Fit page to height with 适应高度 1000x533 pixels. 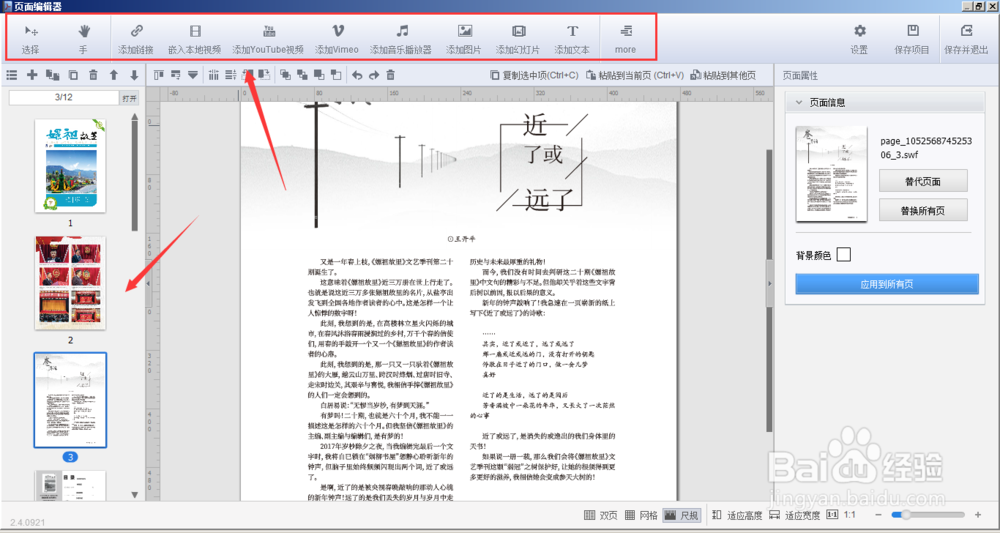pos(737,515)
